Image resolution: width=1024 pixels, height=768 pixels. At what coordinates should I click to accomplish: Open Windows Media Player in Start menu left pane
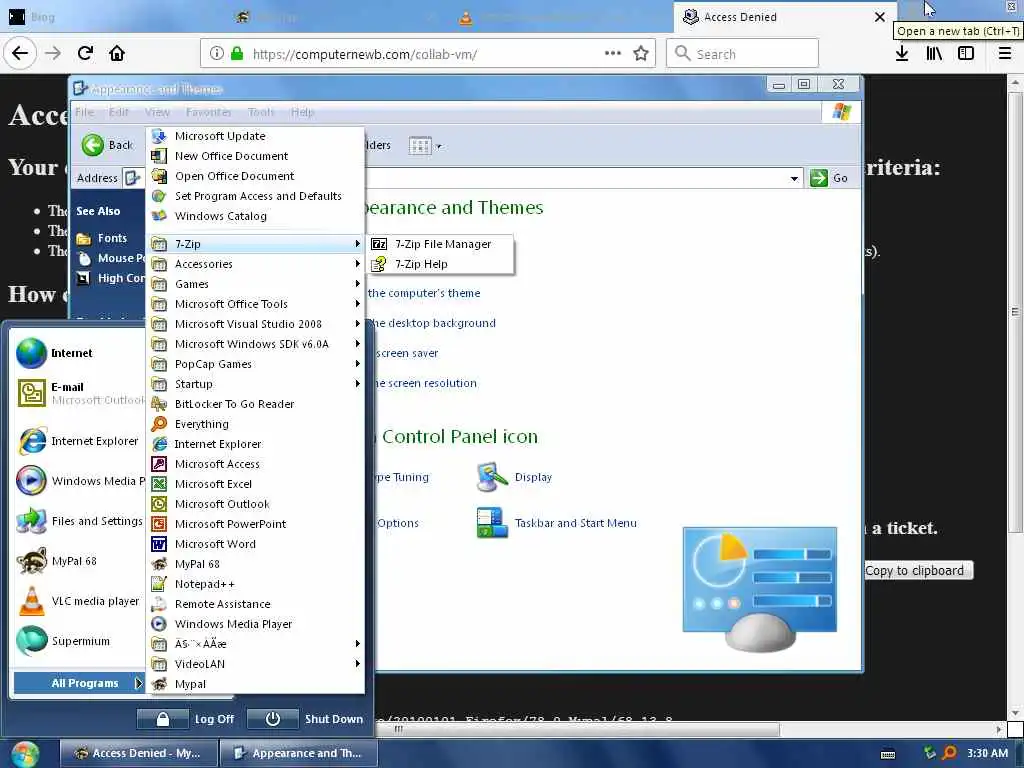click(78, 481)
